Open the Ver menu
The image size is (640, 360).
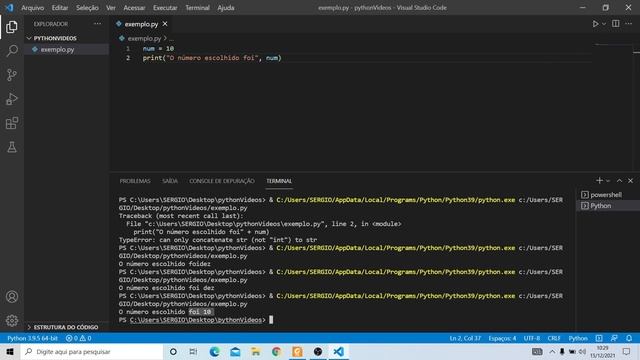[111, 8]
